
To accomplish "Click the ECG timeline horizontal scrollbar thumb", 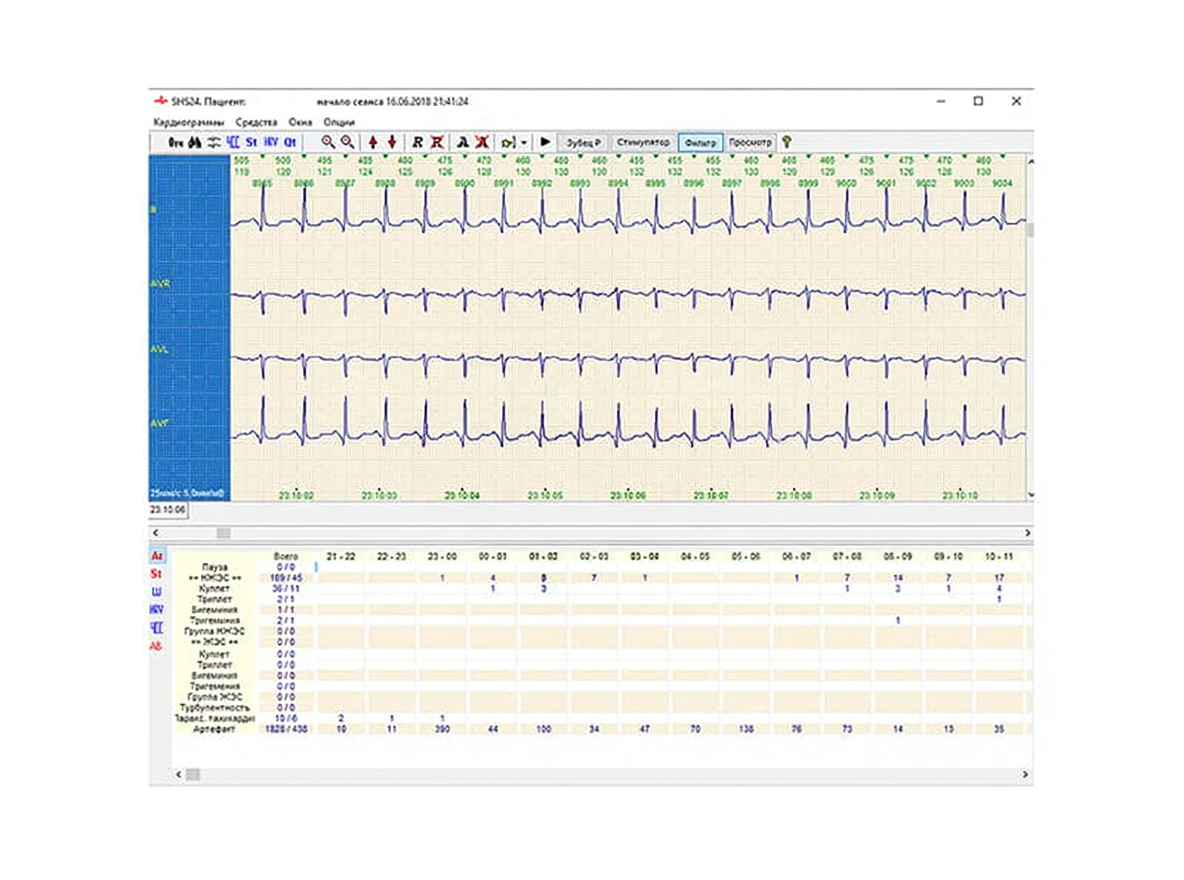I will 223,534.
